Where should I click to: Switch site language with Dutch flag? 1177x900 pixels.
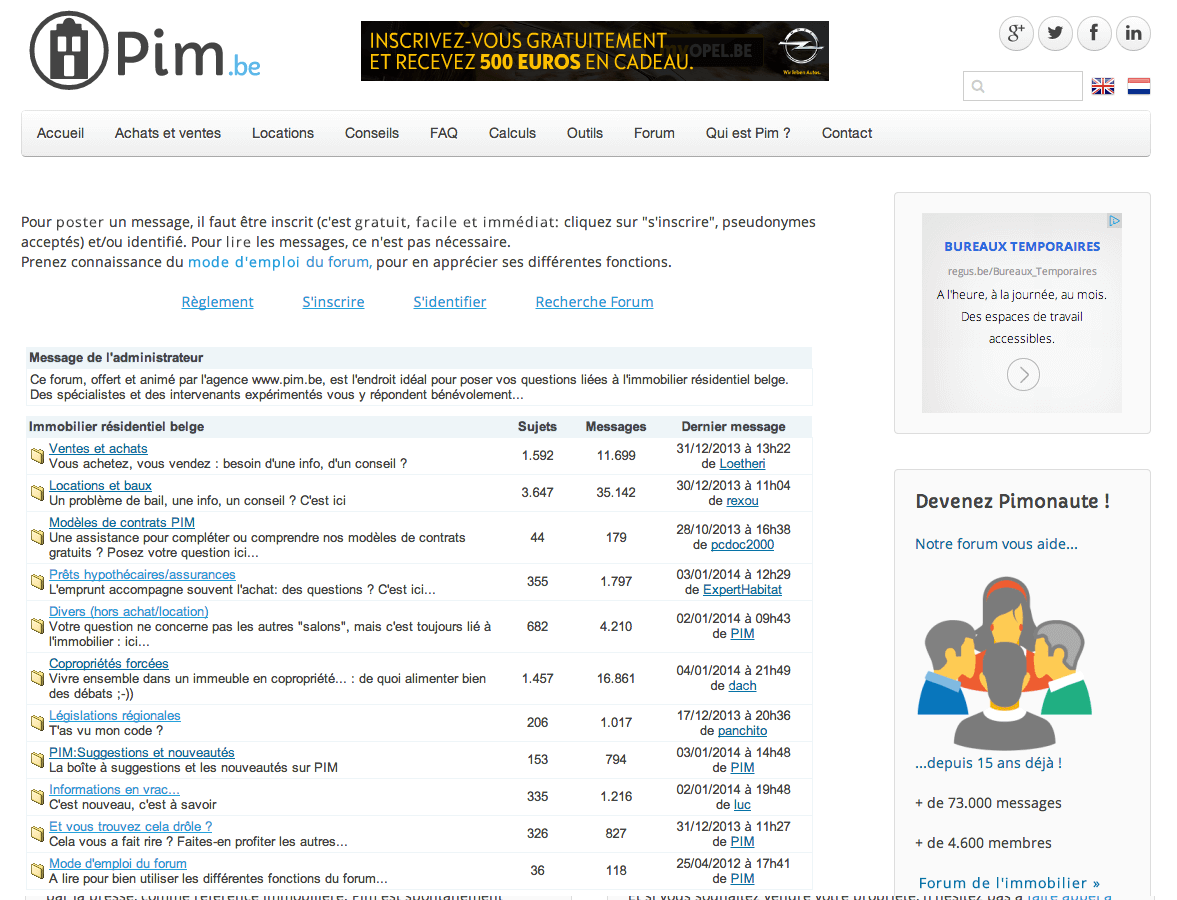tap(1139, 86)
